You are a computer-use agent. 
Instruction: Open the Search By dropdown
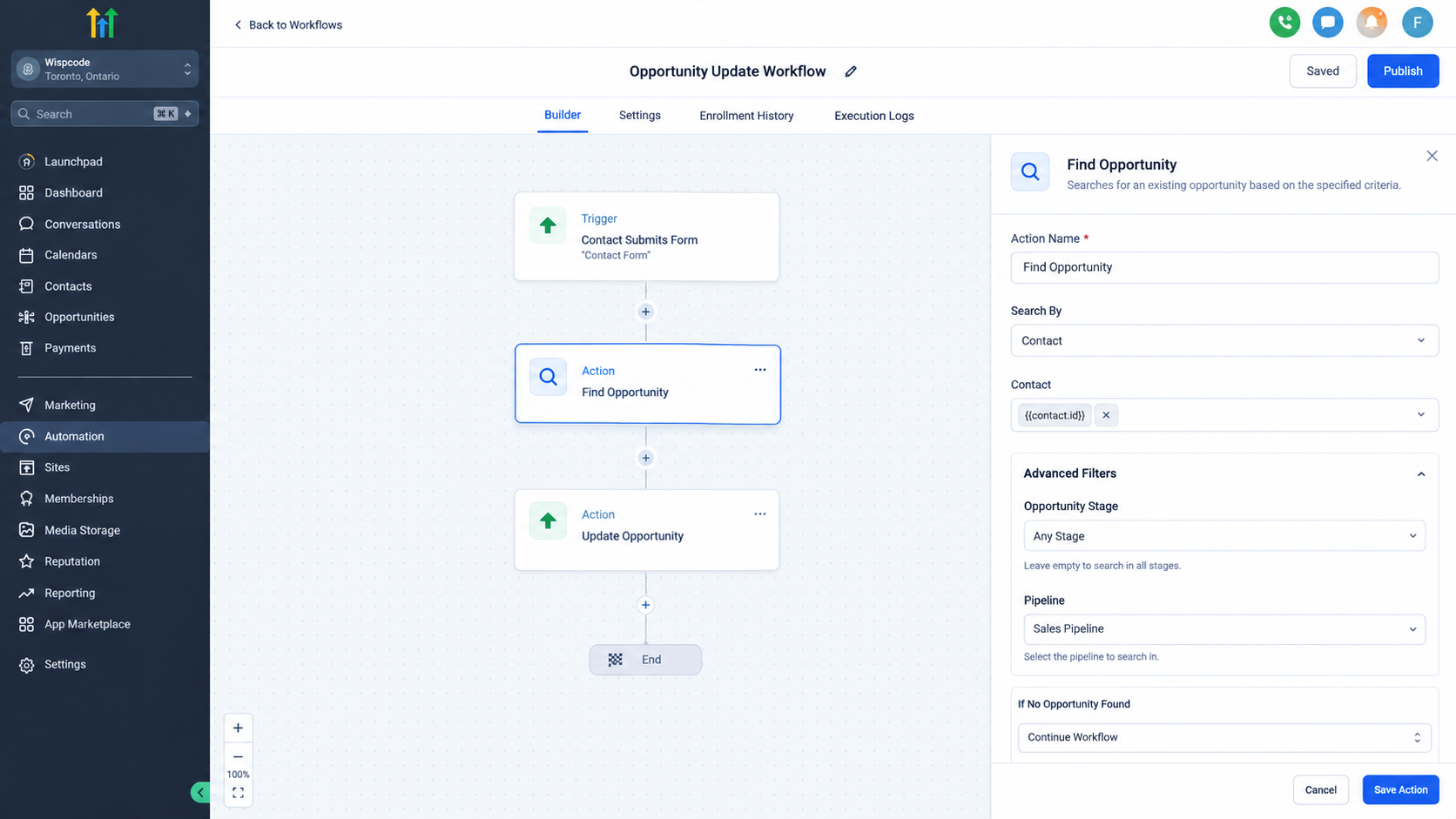coord(1224,340)
